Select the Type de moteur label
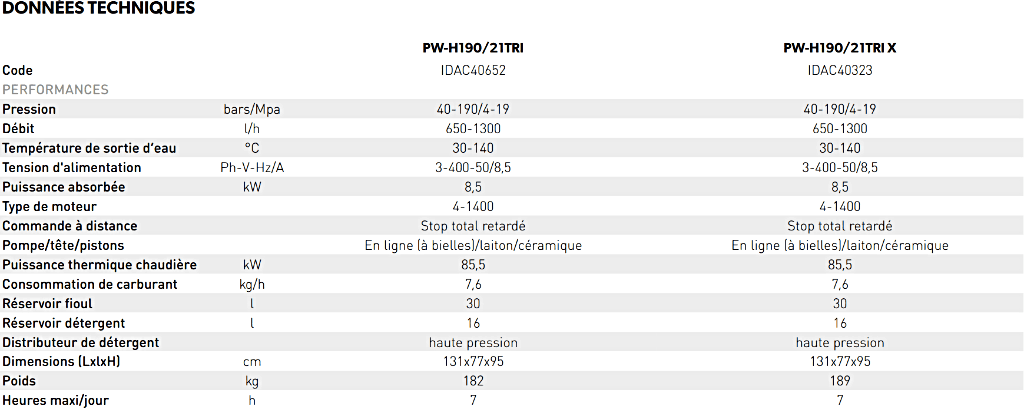 (x=50, y=206)
